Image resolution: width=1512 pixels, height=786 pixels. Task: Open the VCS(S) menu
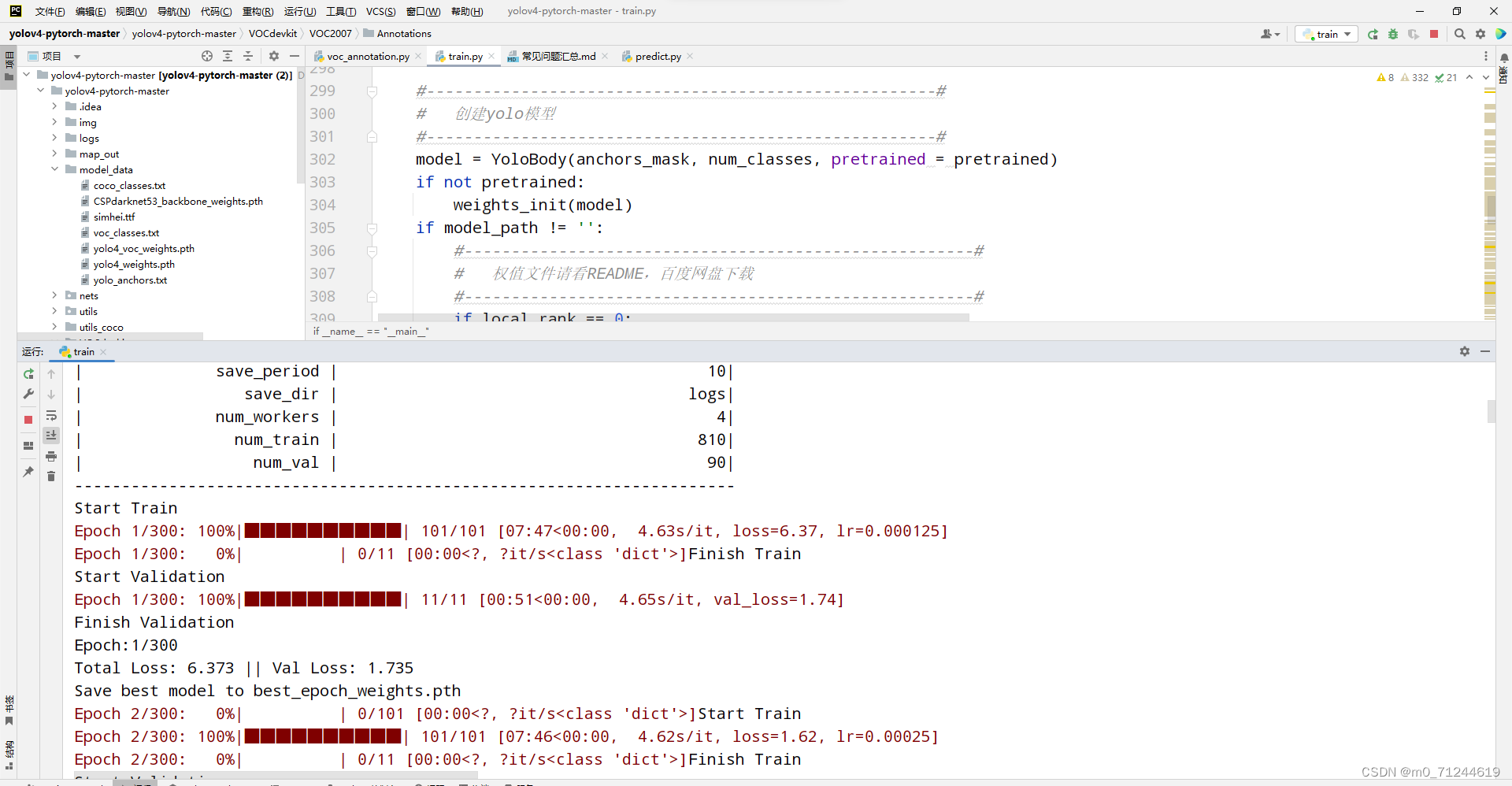(x=380, y=11)
